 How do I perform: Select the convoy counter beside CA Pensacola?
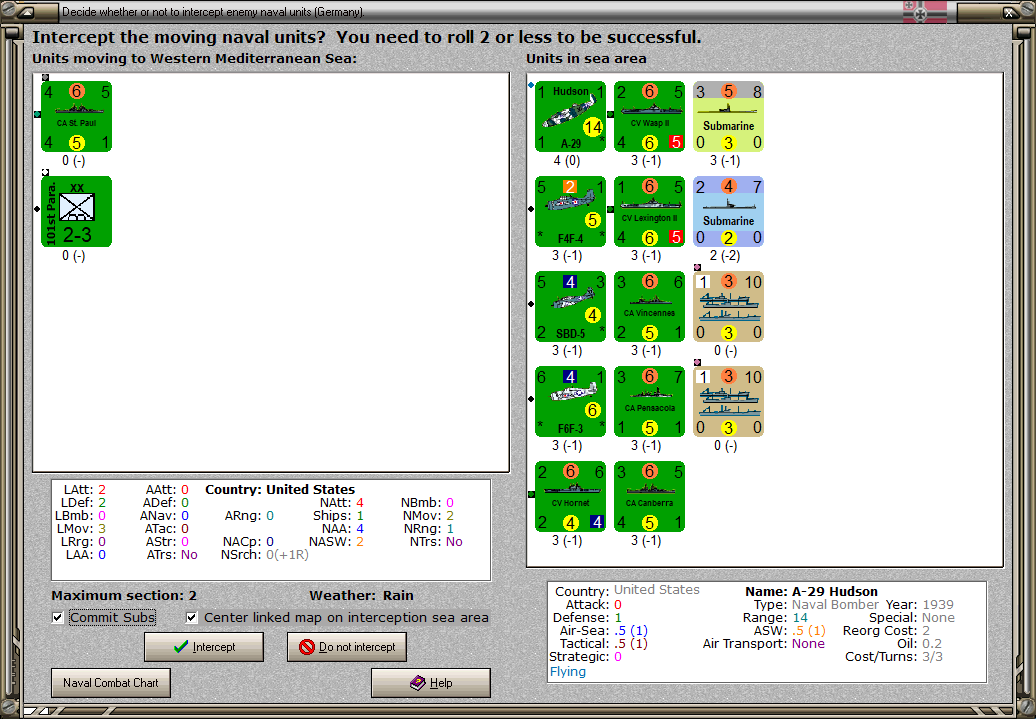coord(729,402)
